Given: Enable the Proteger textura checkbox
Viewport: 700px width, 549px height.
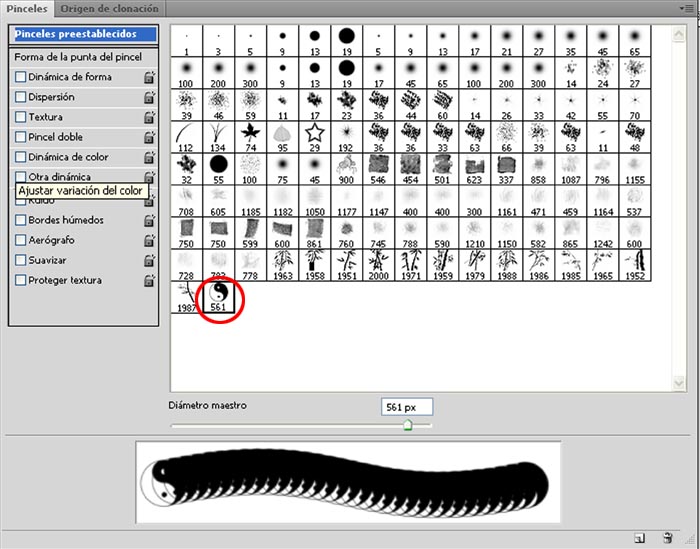Looking at the screenshot, I should coord(21,280).
